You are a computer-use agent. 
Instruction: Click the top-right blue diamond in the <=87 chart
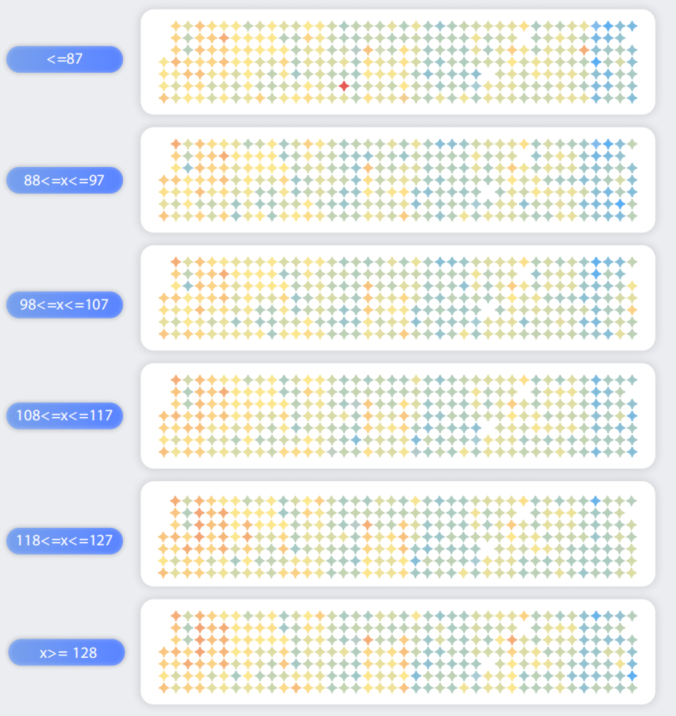point(632,26)
